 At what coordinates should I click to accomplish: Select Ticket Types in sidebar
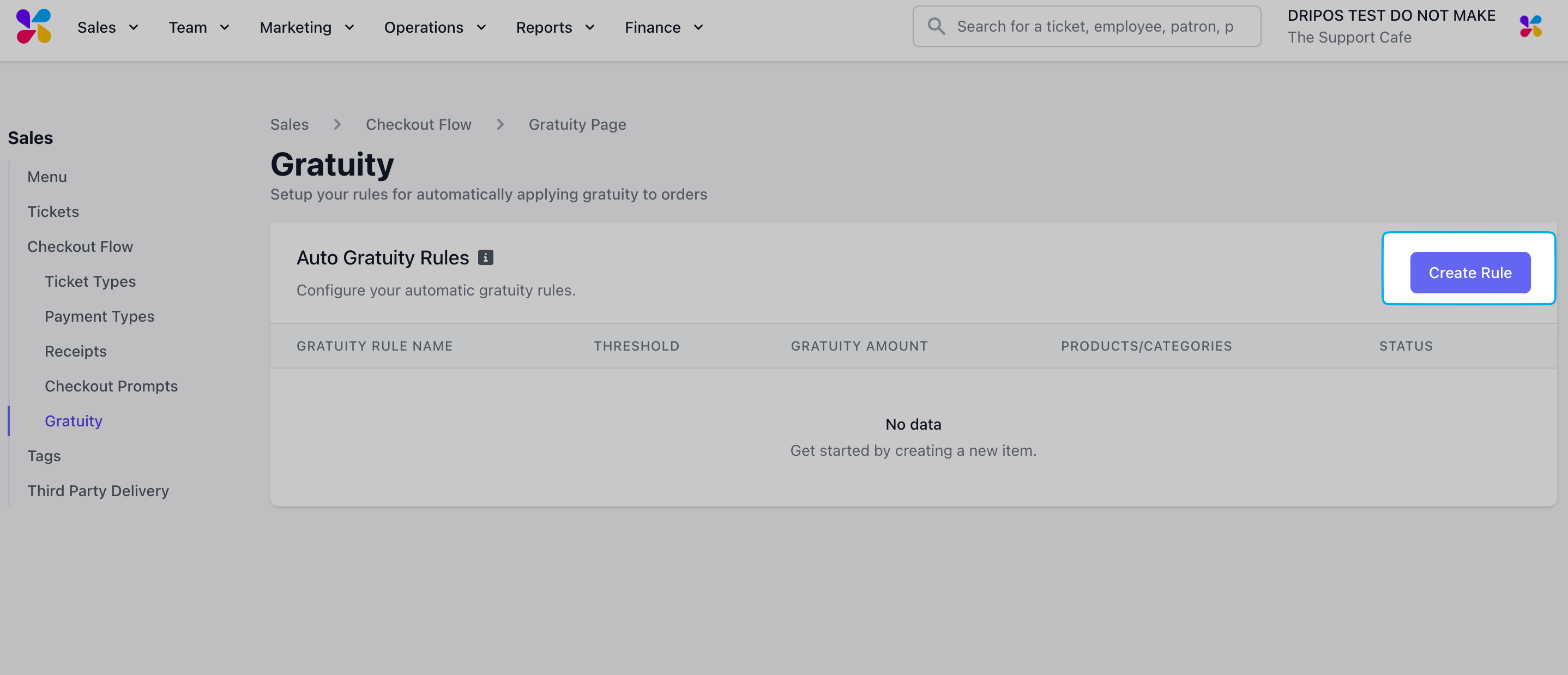click(90, 281)
